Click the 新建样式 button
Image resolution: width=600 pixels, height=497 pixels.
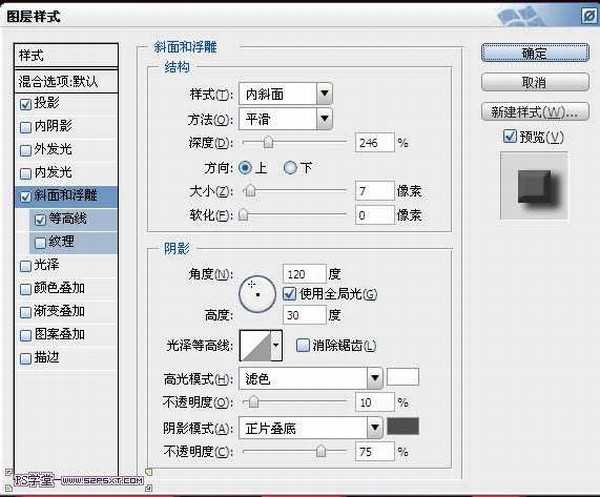point(533,111)
